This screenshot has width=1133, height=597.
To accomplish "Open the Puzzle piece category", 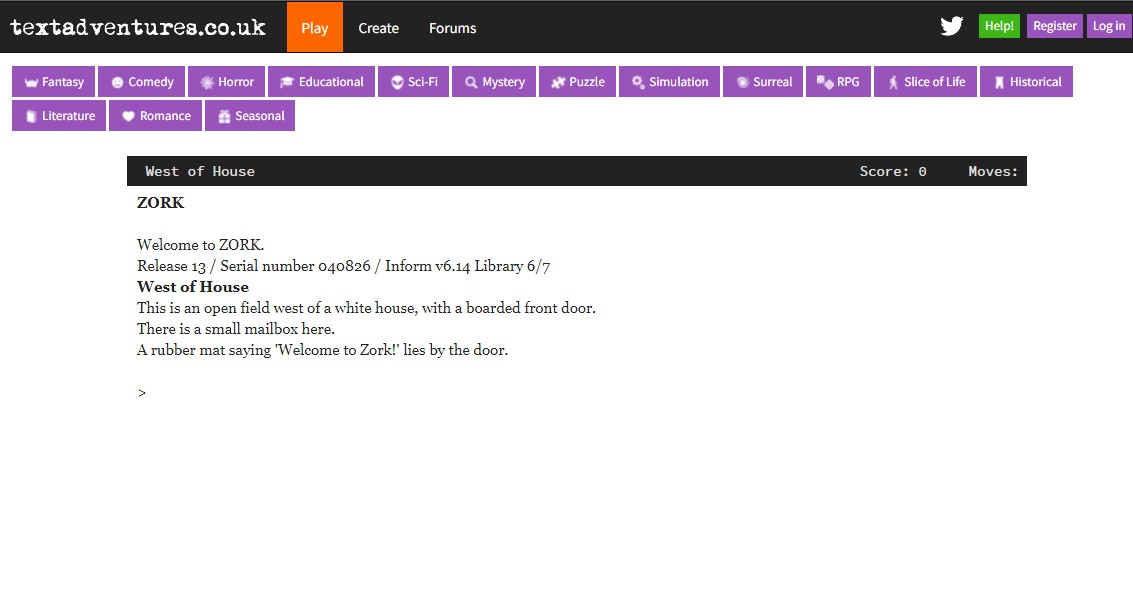I will (x=577, y=82).
